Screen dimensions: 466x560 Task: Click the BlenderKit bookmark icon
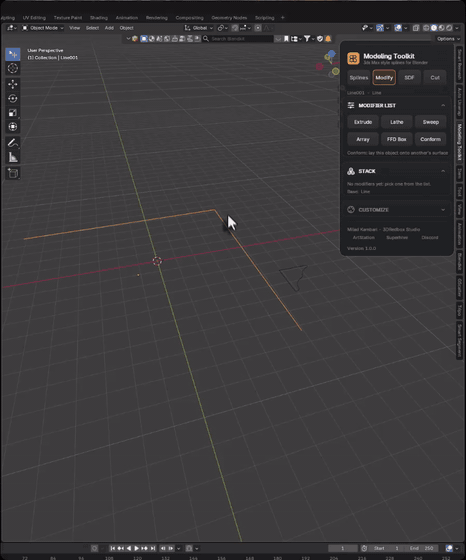pos(286,39)
